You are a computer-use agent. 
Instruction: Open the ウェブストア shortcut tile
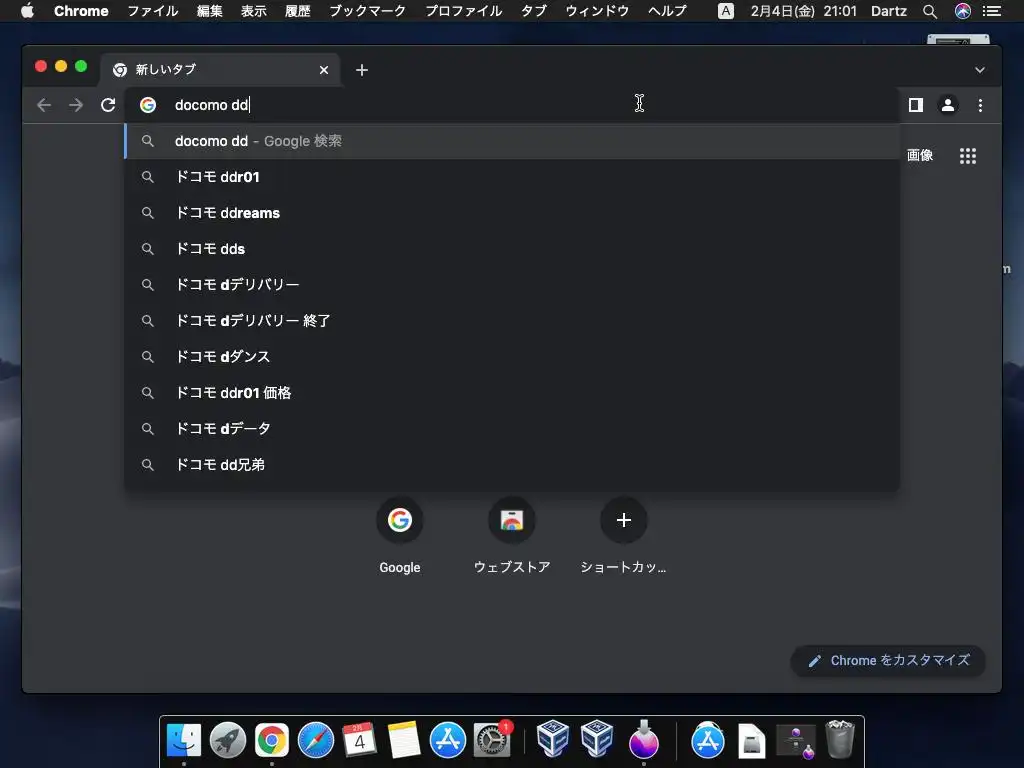tap(511, 536)
